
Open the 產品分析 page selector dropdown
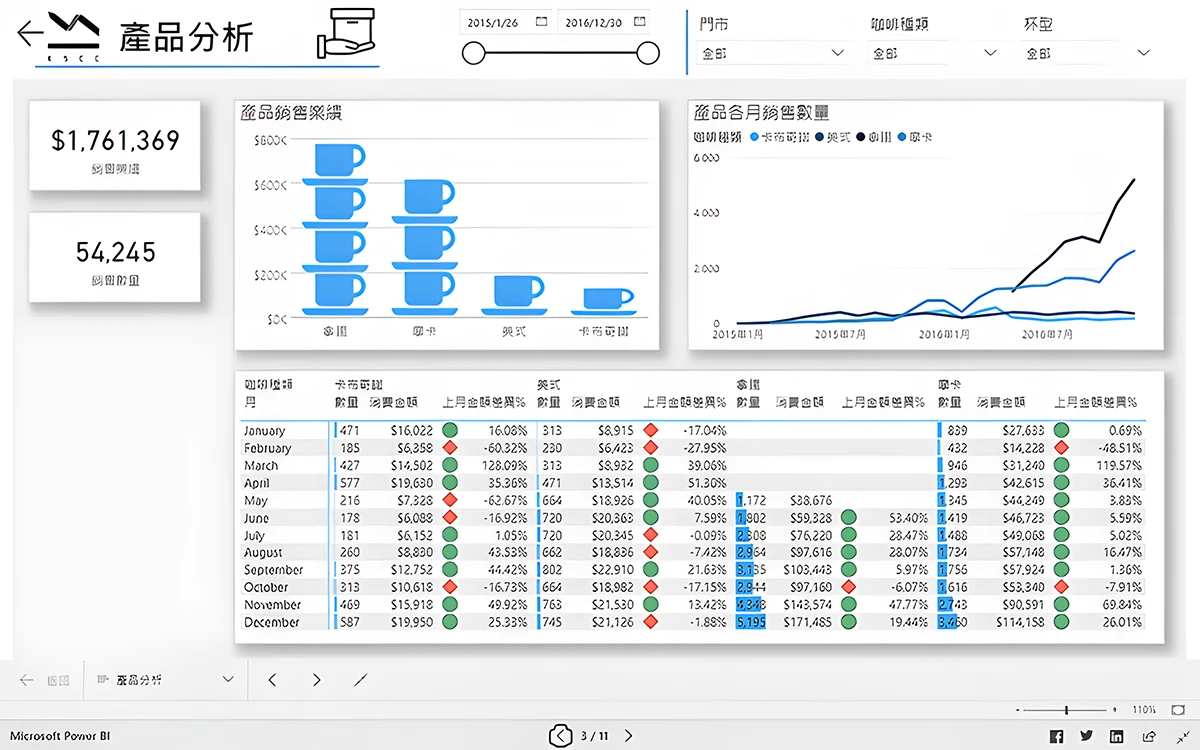pyautogui.click(x=227, y=680)
